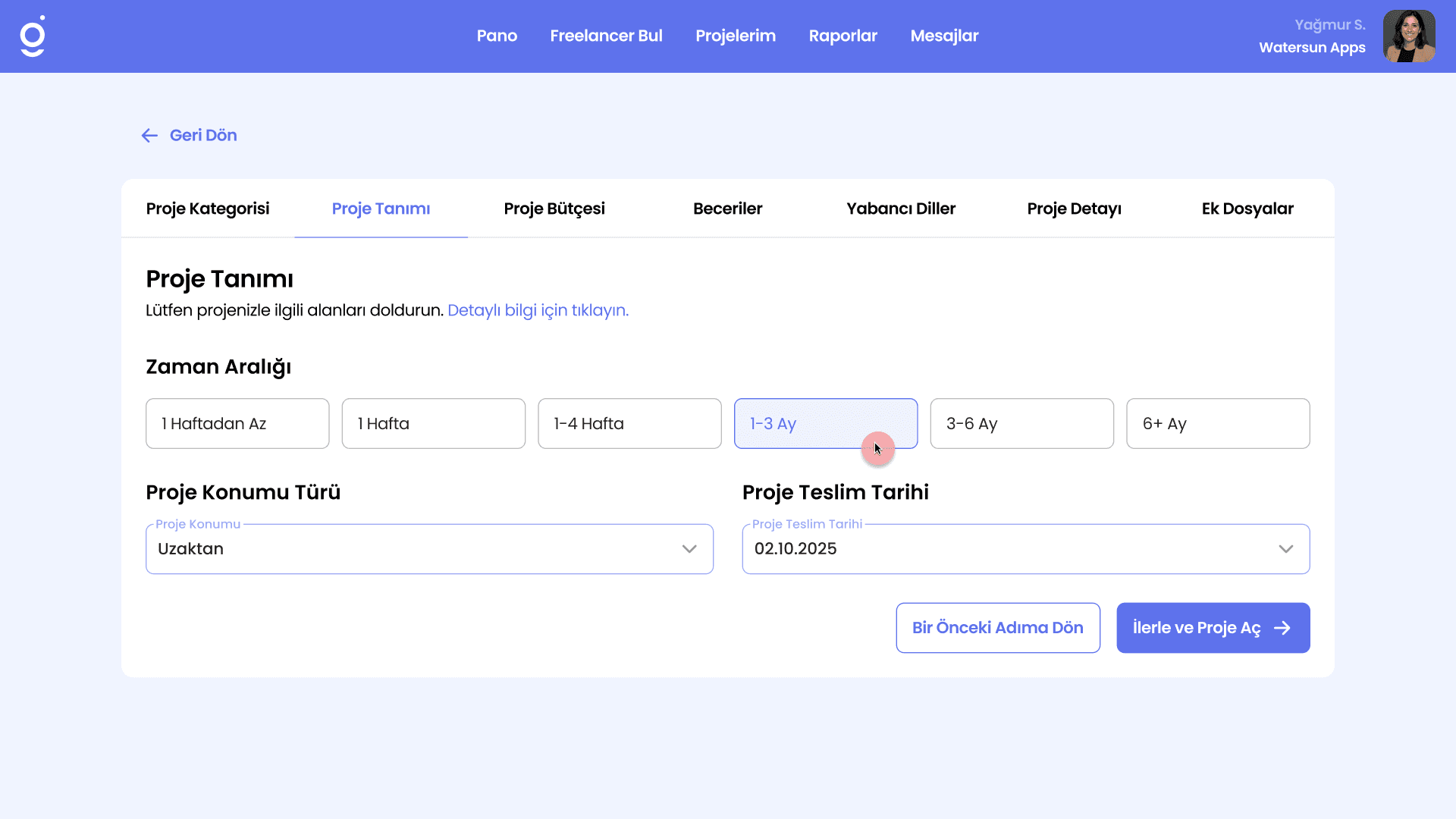This screenshot has height=819, width=1456.
Task: Click the Geri Dön back arrow icon
Action: coord(149,136)
